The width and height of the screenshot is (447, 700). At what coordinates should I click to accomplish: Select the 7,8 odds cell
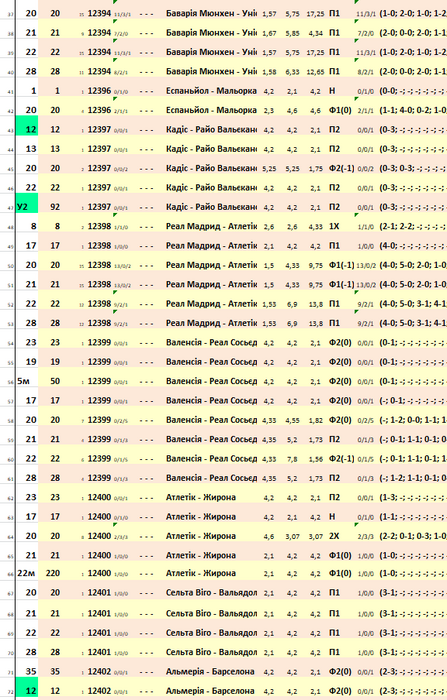click(x=292, y=459)
